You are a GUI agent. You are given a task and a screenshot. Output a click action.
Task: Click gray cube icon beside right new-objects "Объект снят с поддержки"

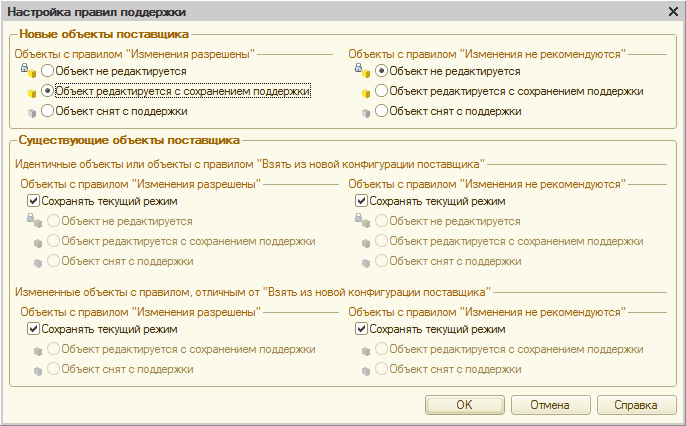(367, 112)
